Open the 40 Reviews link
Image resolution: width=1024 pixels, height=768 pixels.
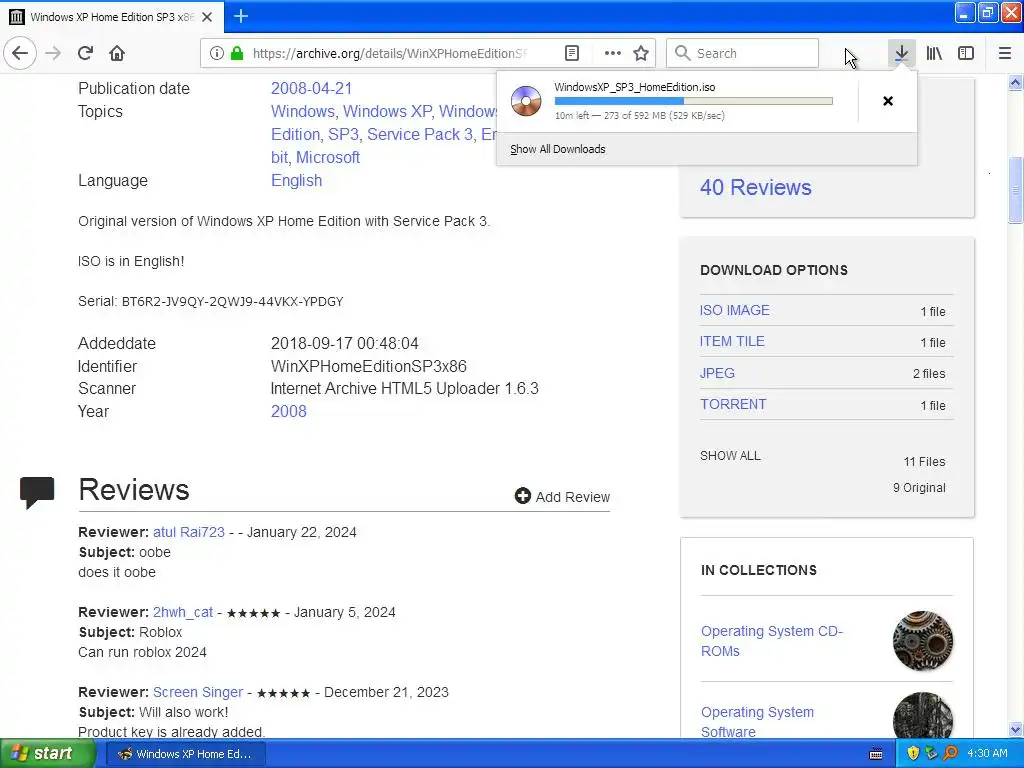pos(756,187)
